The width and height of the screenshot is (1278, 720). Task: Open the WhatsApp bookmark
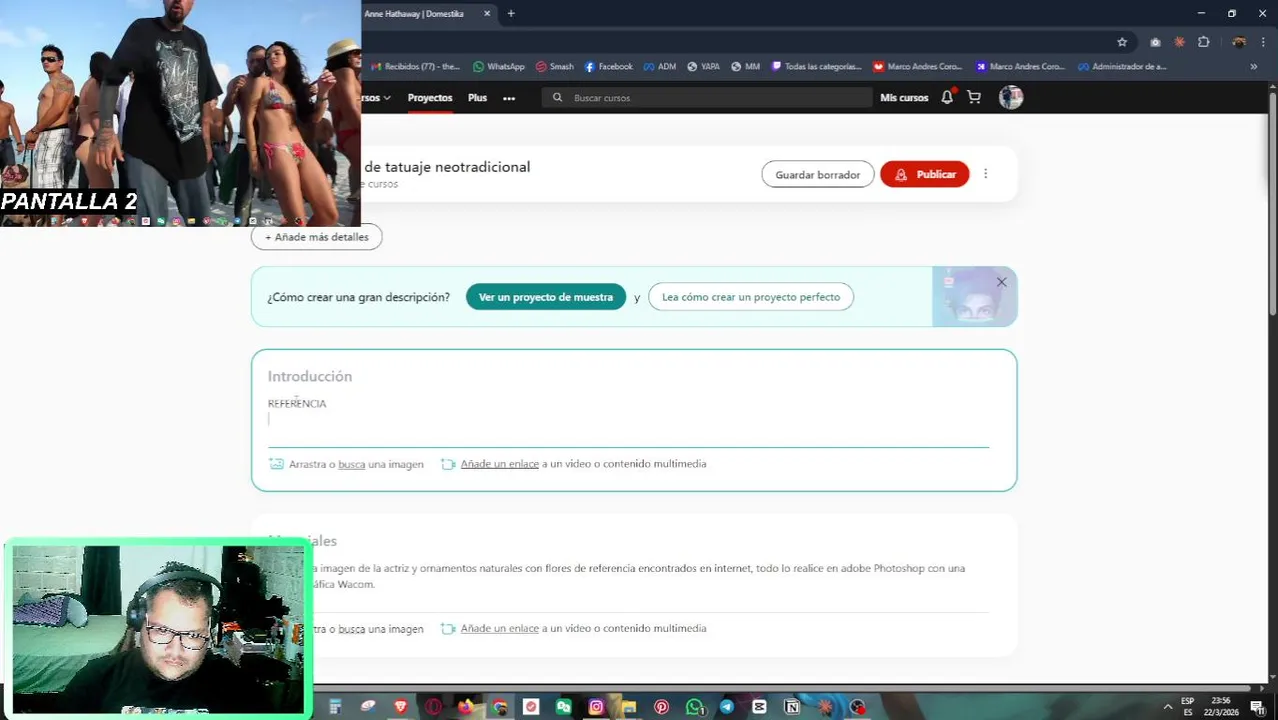pyautogui.click(x=498, y=67)
